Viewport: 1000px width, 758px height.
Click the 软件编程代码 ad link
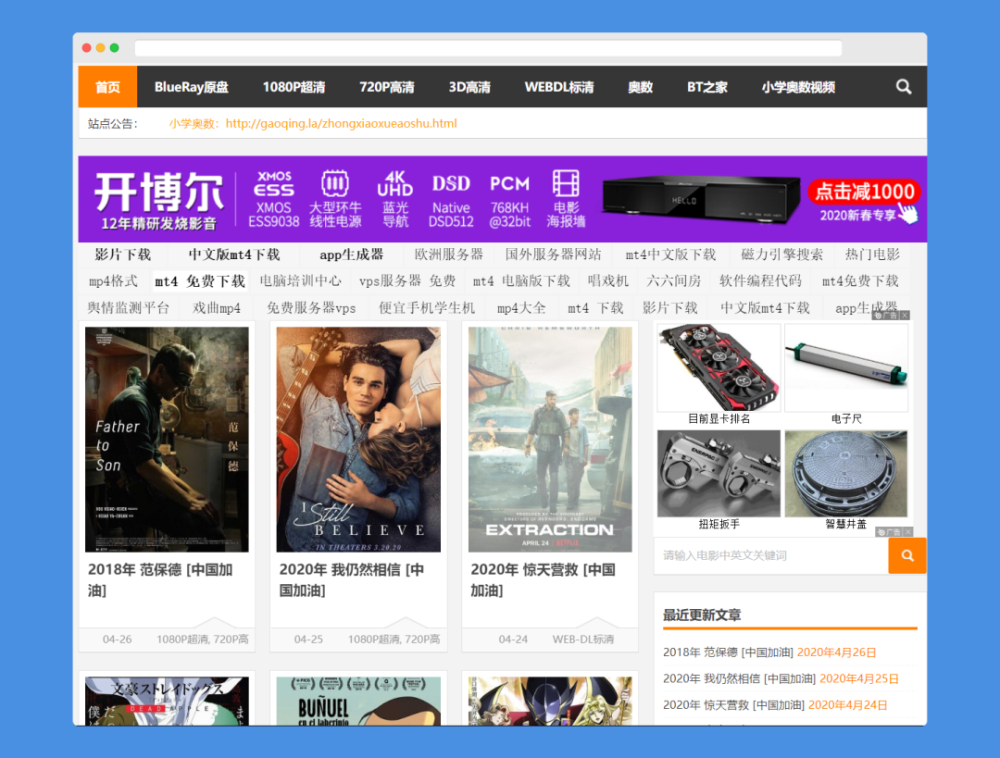[760, 281]
